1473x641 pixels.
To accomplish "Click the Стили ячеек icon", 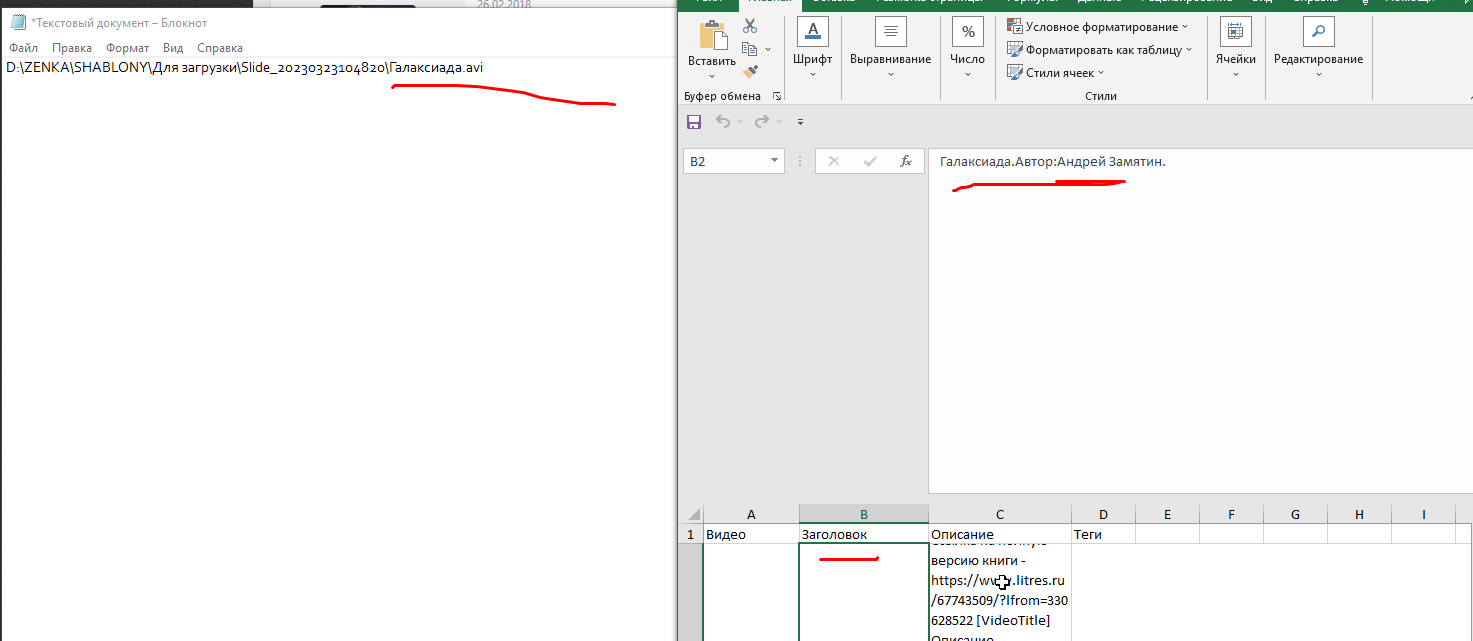I will tap(1014, 72).
